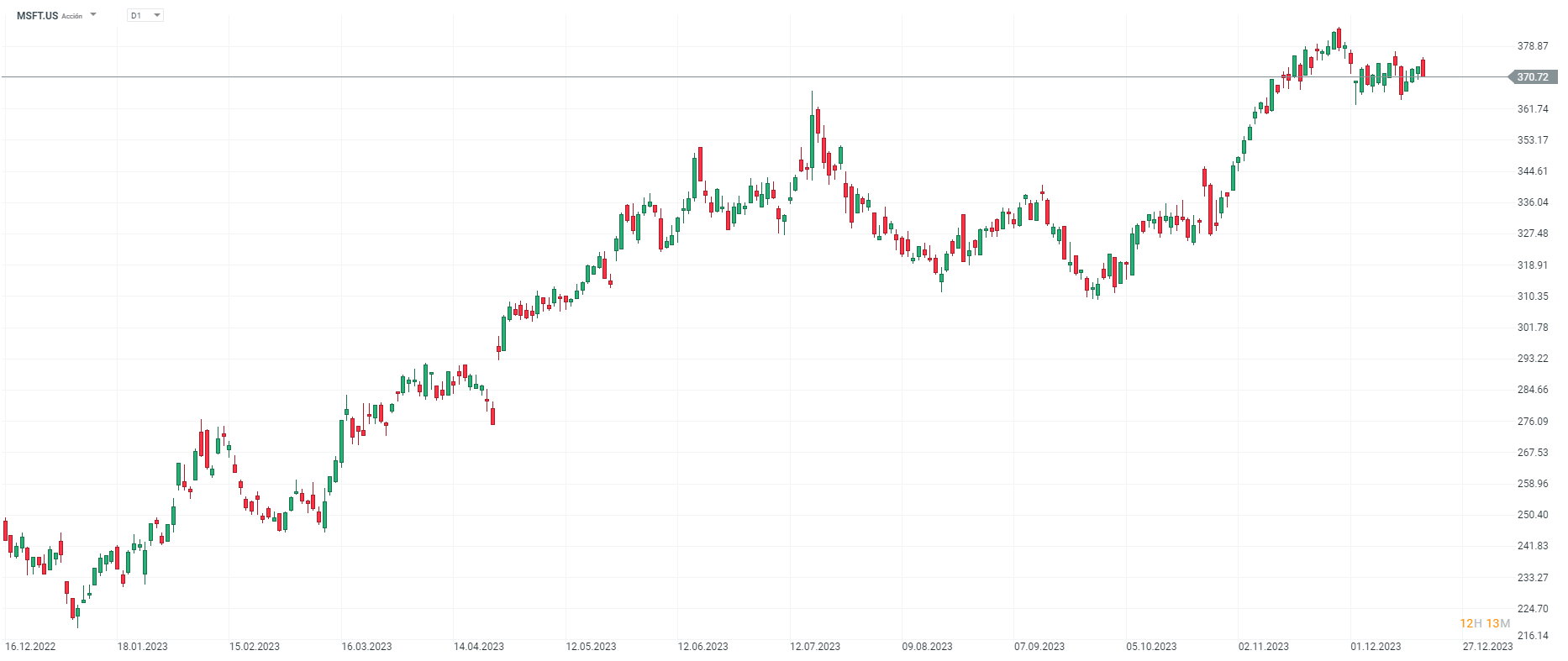Screen dimensions: 1568x661
Task: Select the 12.05.2023 date axis label
Action: pyautogui.click(x=591, y=647)
